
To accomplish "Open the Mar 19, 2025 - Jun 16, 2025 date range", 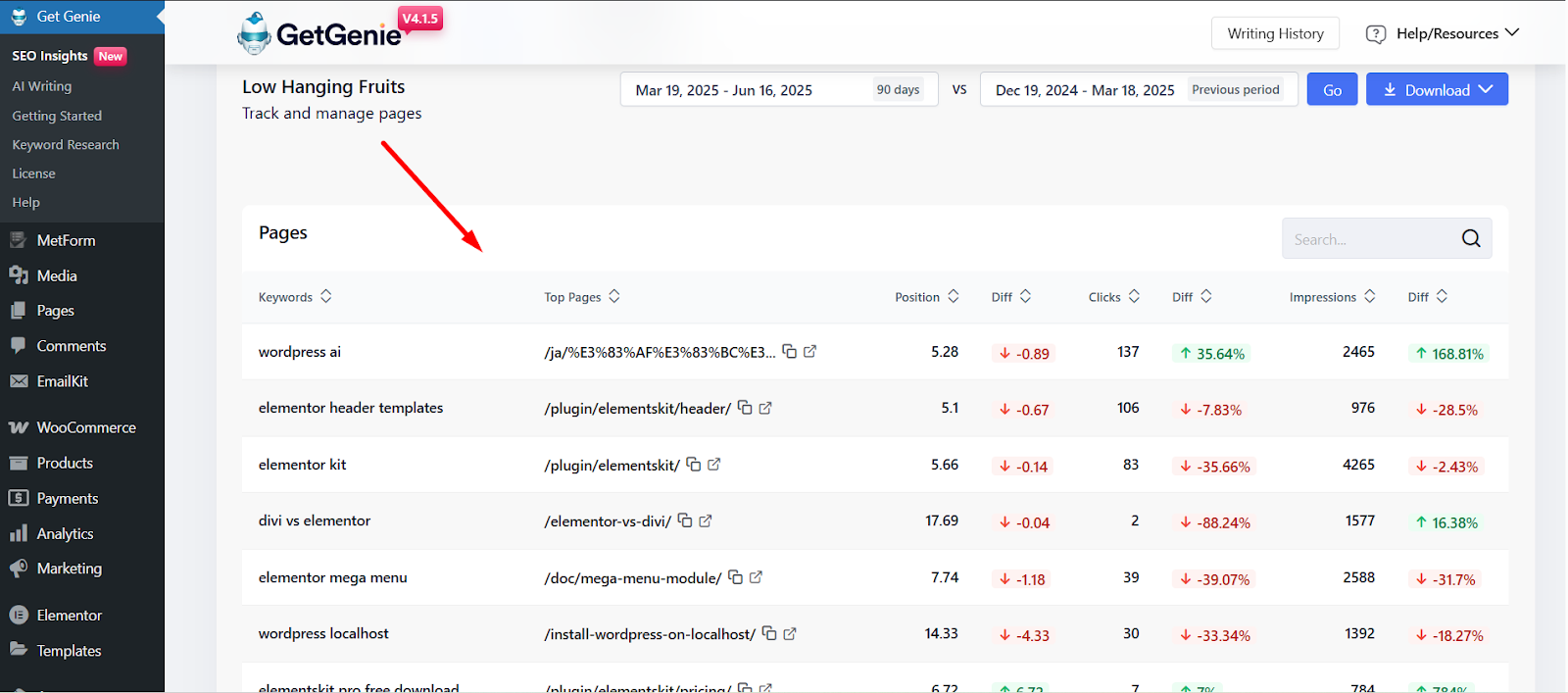I will pos(779,89).
